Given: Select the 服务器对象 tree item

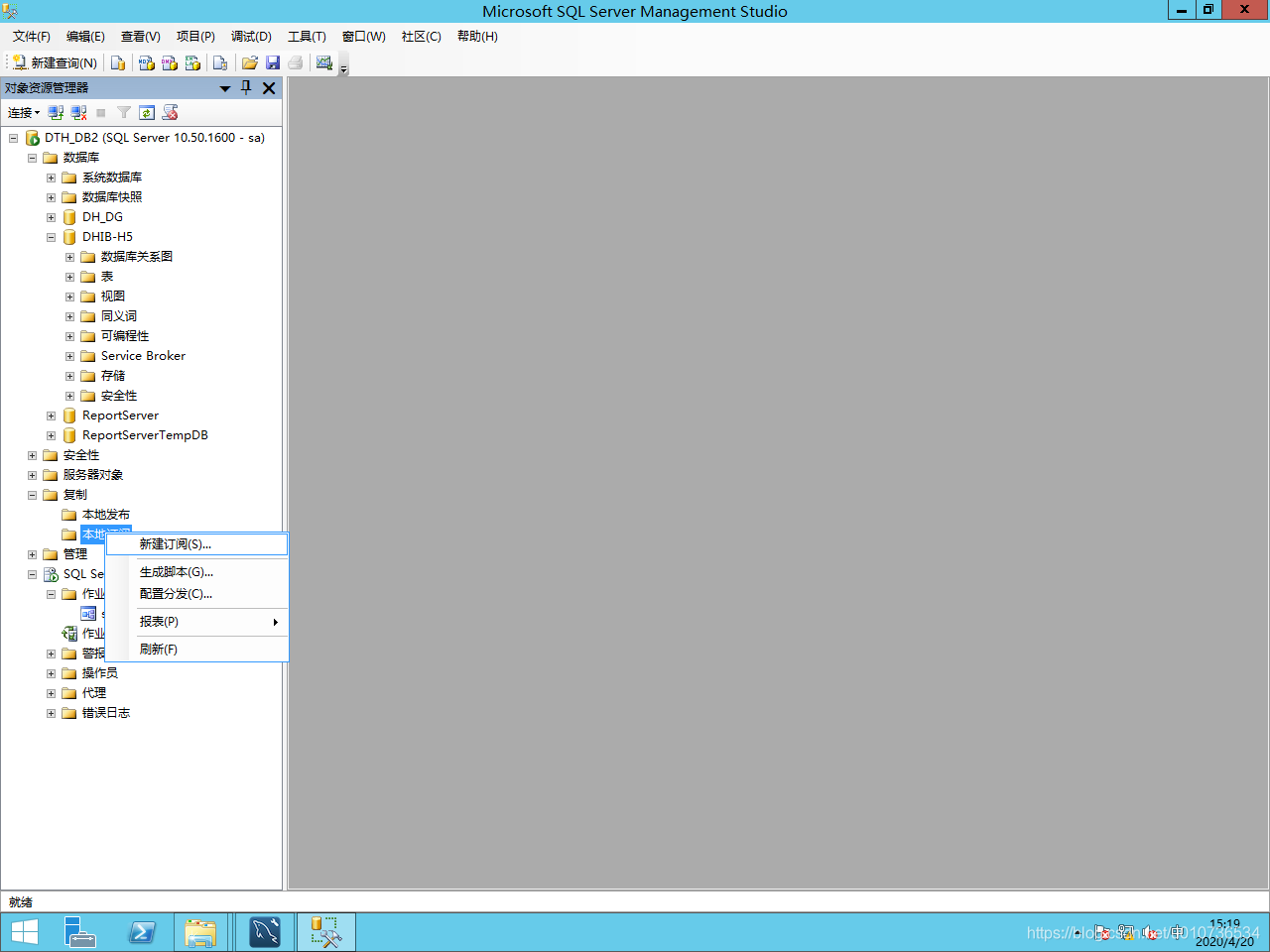Looking at the screenshot, I should pos(93,475).
